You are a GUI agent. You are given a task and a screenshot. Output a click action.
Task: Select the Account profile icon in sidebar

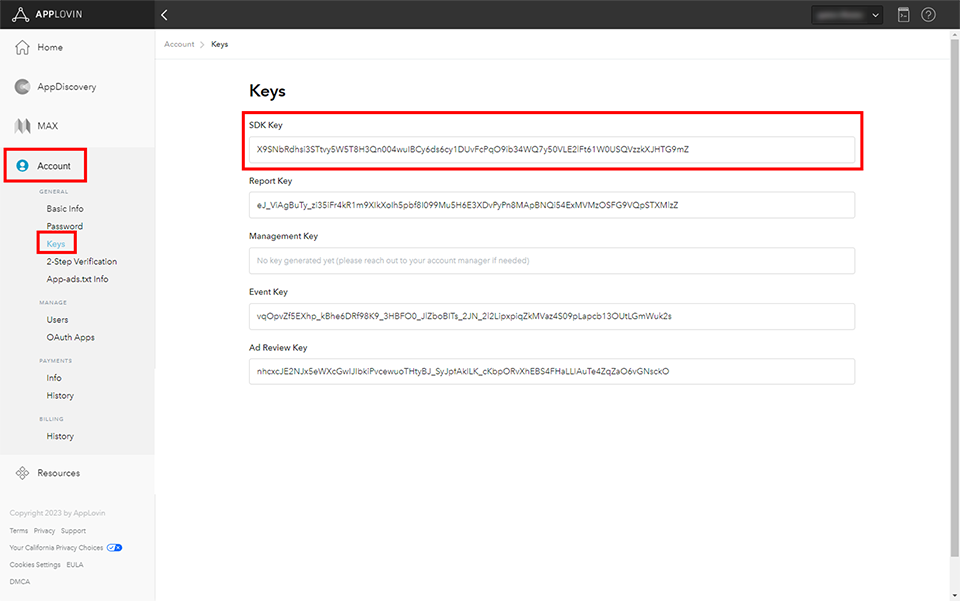[x=22, y=166]
